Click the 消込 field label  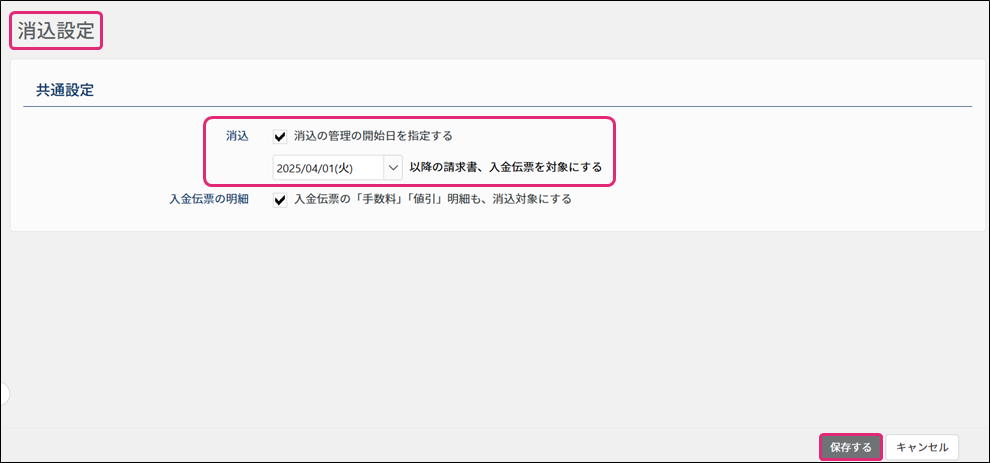pyautogui.click(x=237, y=136)
